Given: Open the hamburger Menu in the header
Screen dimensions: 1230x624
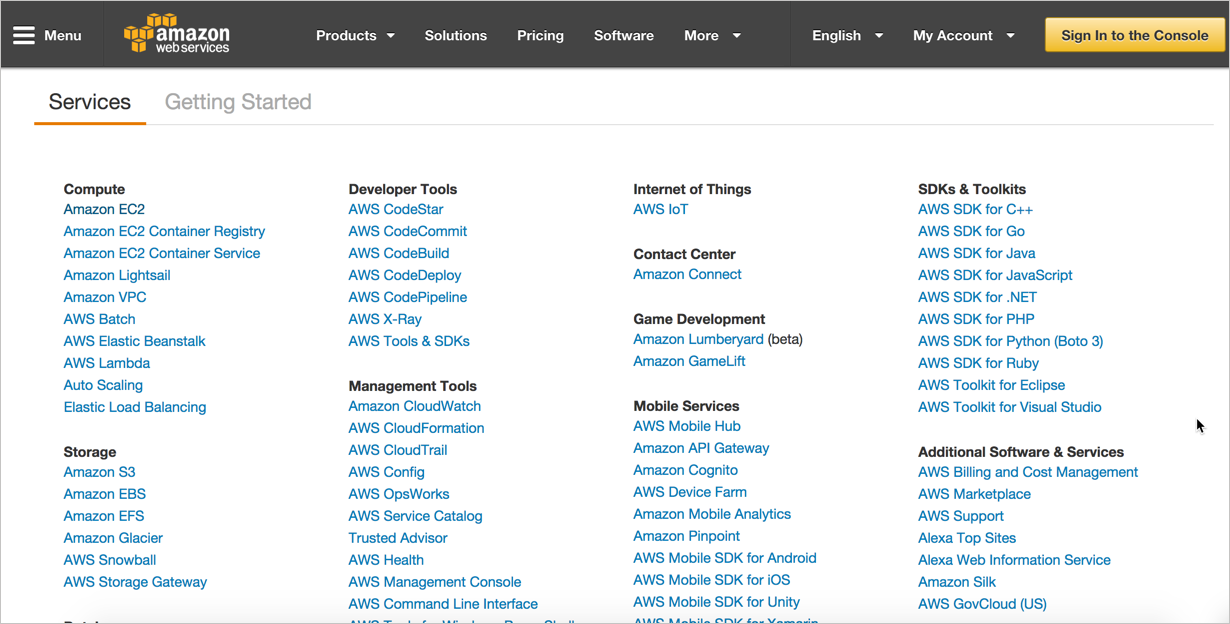Looking at the screenshot, I should tap(47, 35).
